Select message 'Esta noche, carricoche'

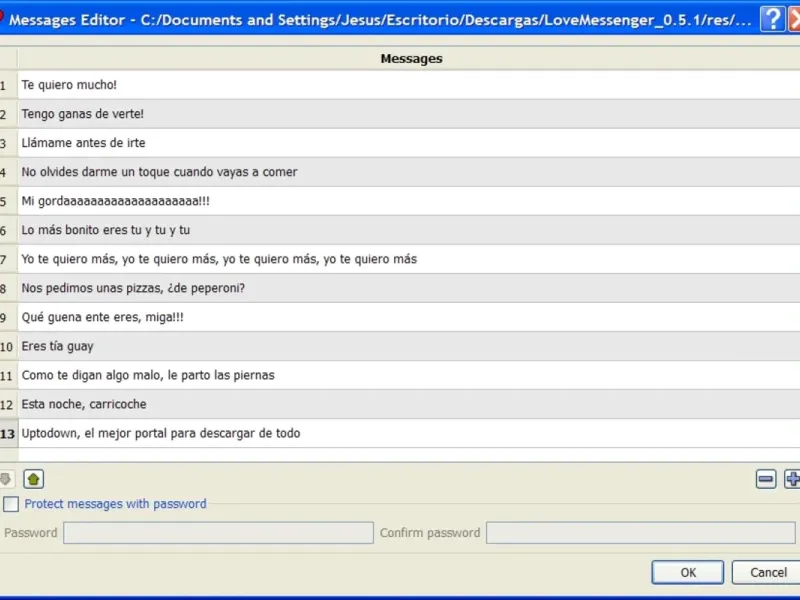click(409, 405)
